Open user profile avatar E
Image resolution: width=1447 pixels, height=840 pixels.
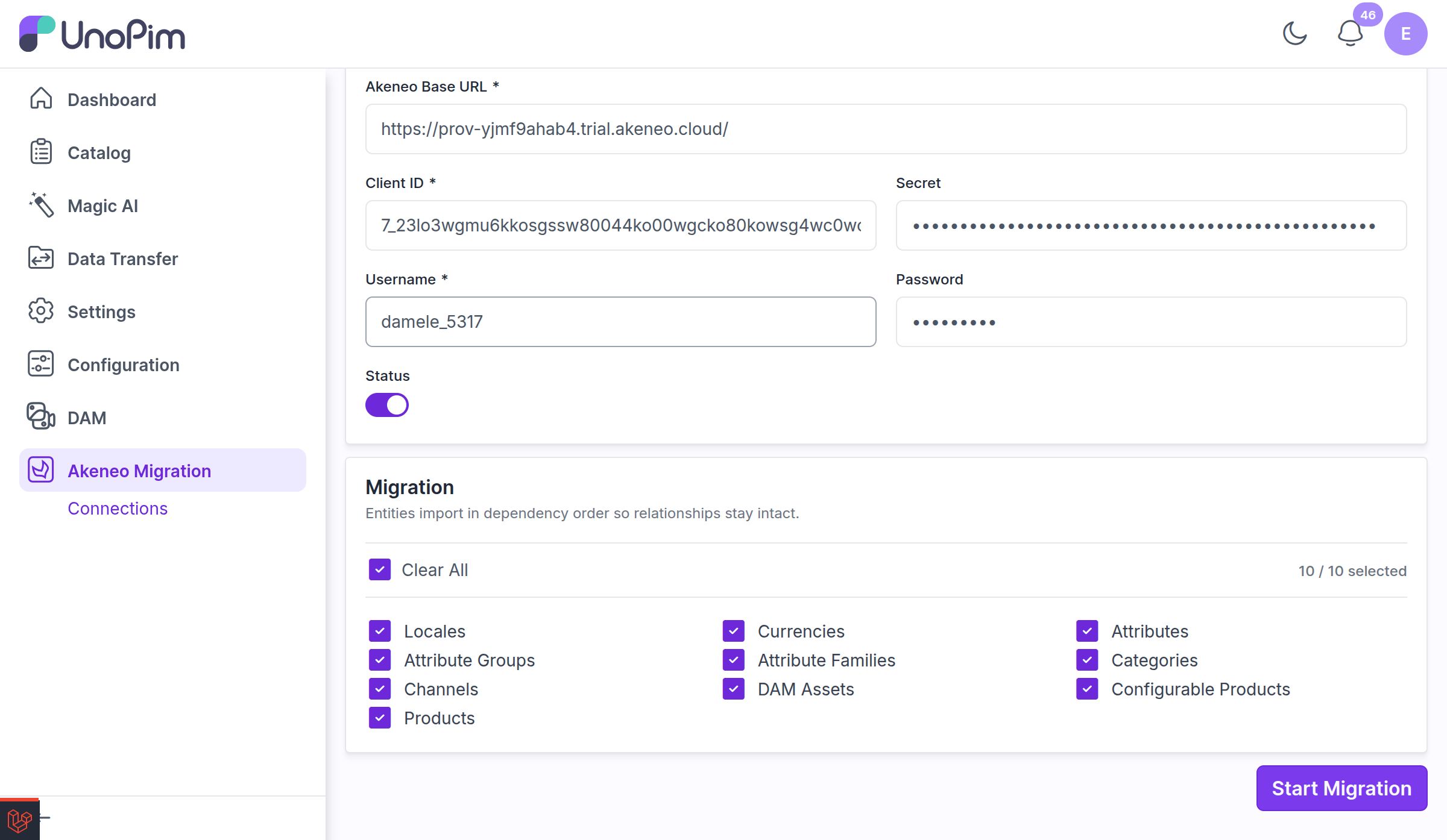pos(1405,34)
